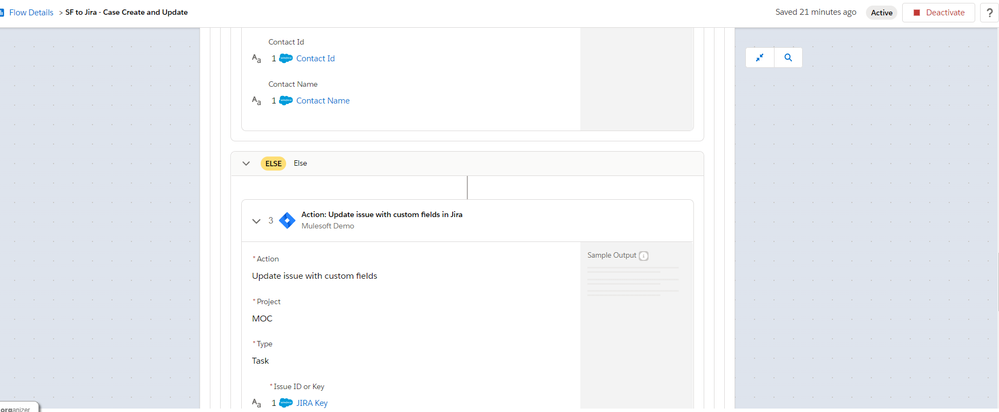
Task: Click the Deactivate button
Action: point(938,13)
